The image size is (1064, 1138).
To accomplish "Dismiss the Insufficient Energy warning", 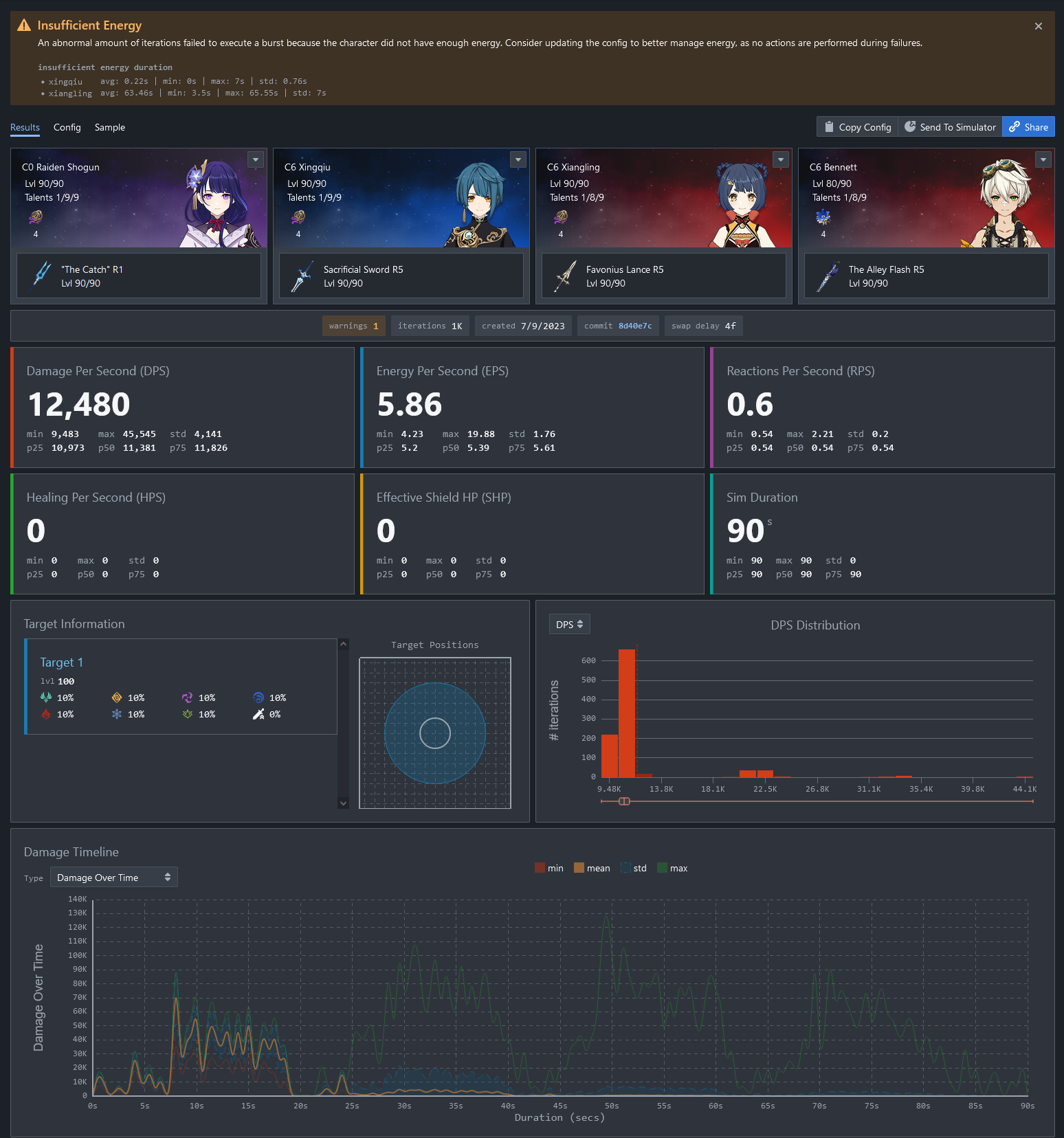I will [x=1038, y=26].
